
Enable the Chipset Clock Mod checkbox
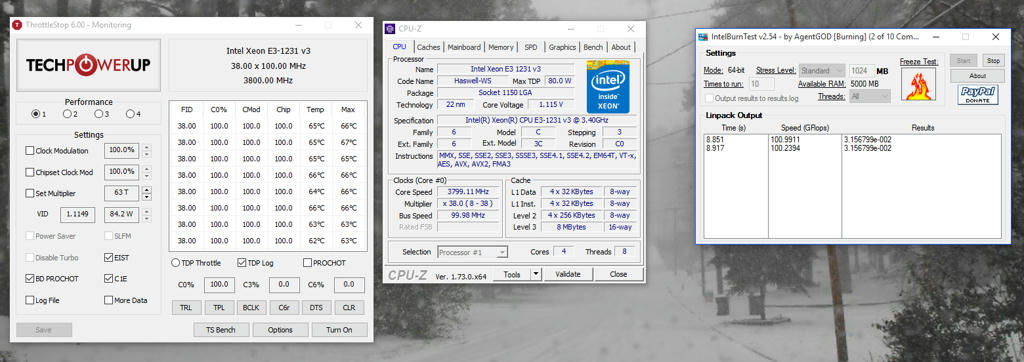pos(29,173)
